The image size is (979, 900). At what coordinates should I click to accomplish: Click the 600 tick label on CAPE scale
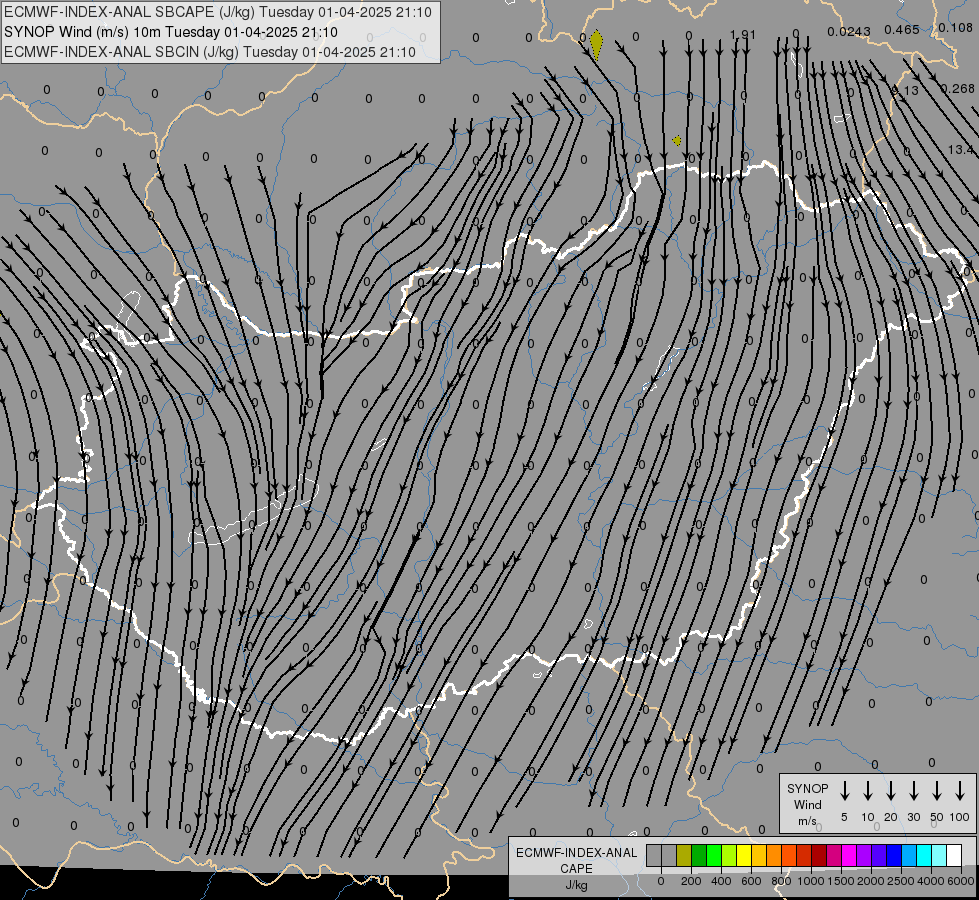pyautogui.click(x=751, y=881)
